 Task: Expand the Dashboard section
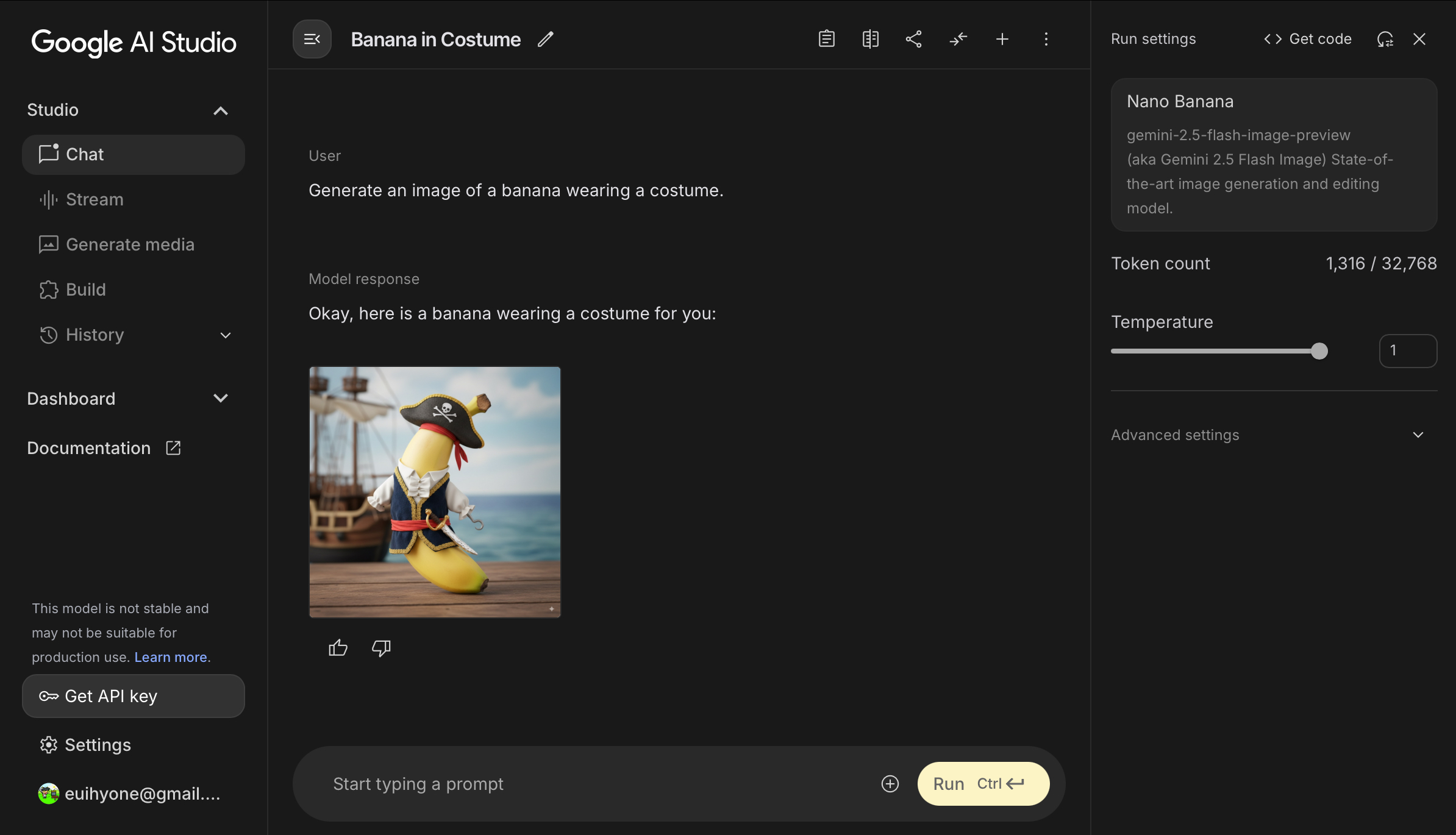coord(220,399)
